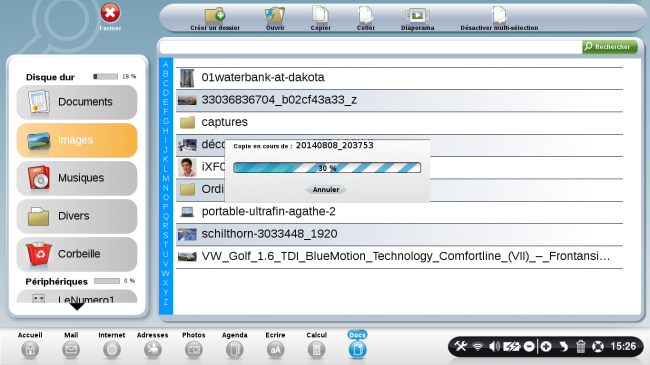Click the Créer un dossier toolbar icon
This screenshot has height=365, width=650.
(x=215, y=15)
